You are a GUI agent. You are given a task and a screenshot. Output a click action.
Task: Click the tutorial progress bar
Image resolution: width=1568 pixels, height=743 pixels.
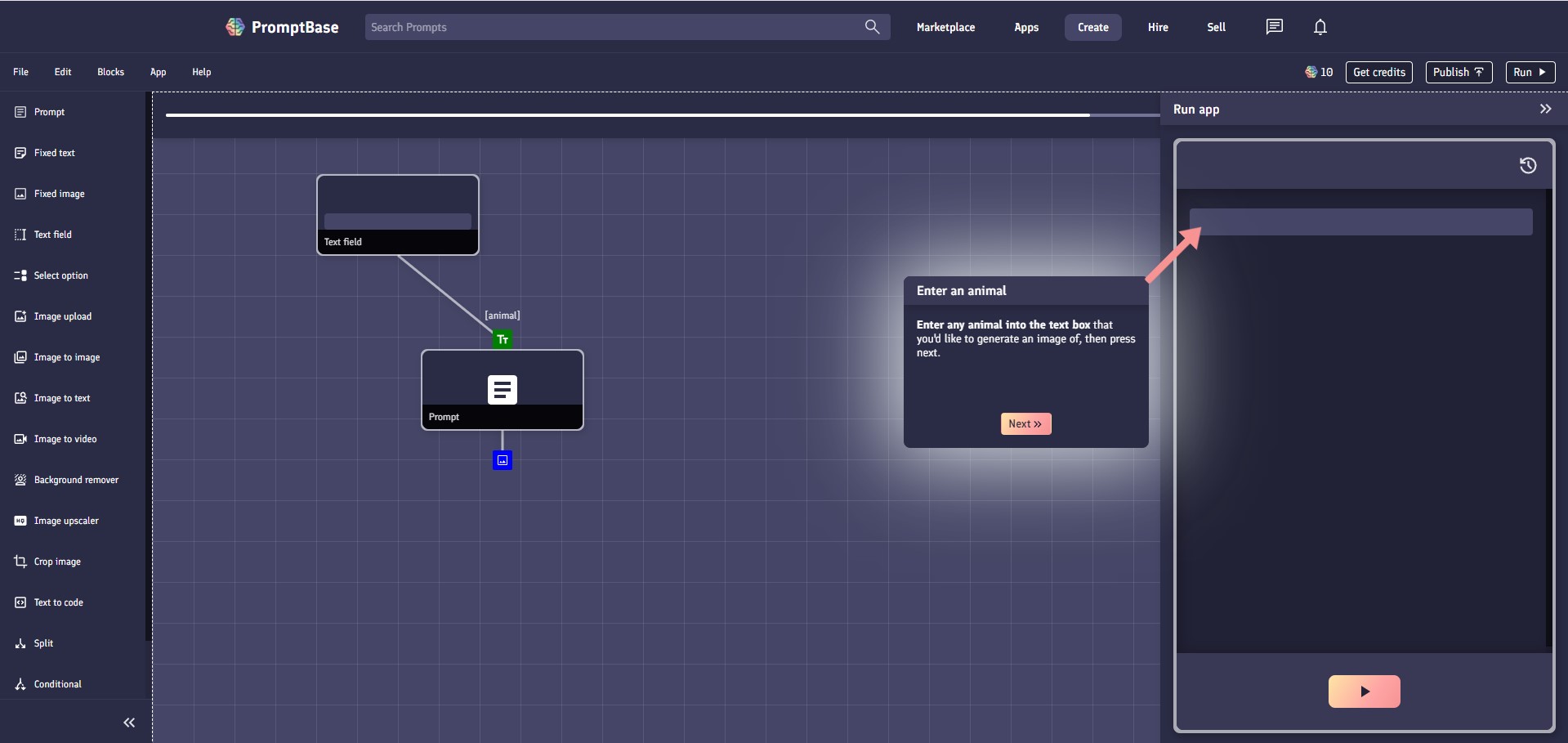point(662,115)
